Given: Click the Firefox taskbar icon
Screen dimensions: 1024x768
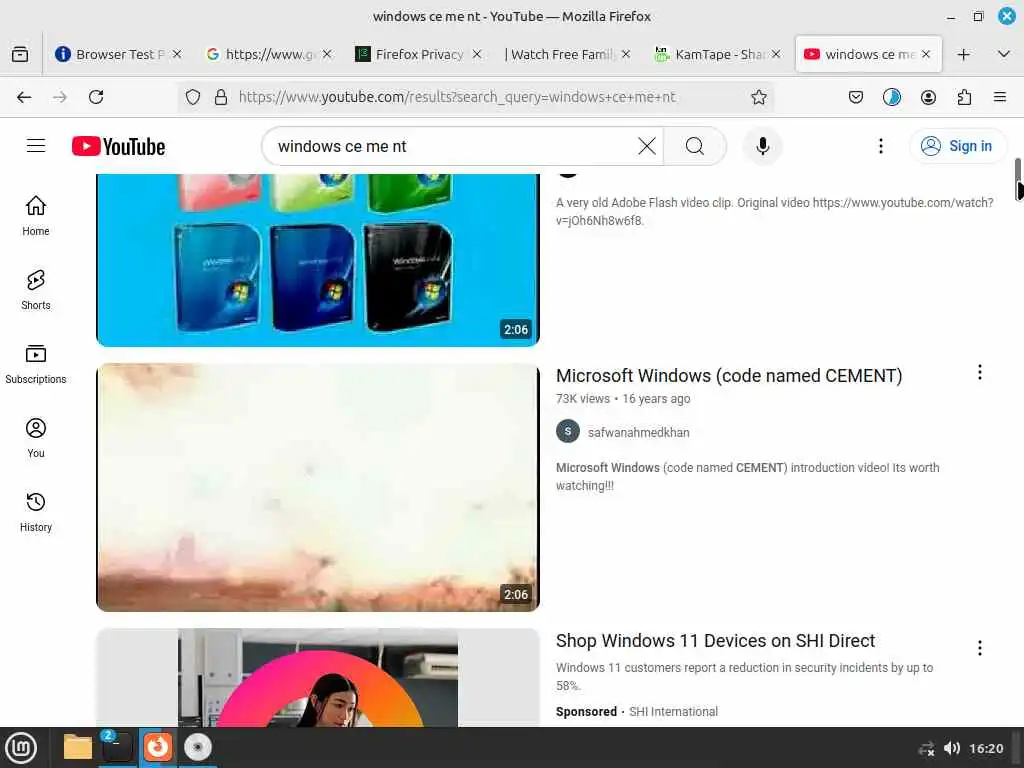Looking at the screenshot, I should click(x=157, y=747).
